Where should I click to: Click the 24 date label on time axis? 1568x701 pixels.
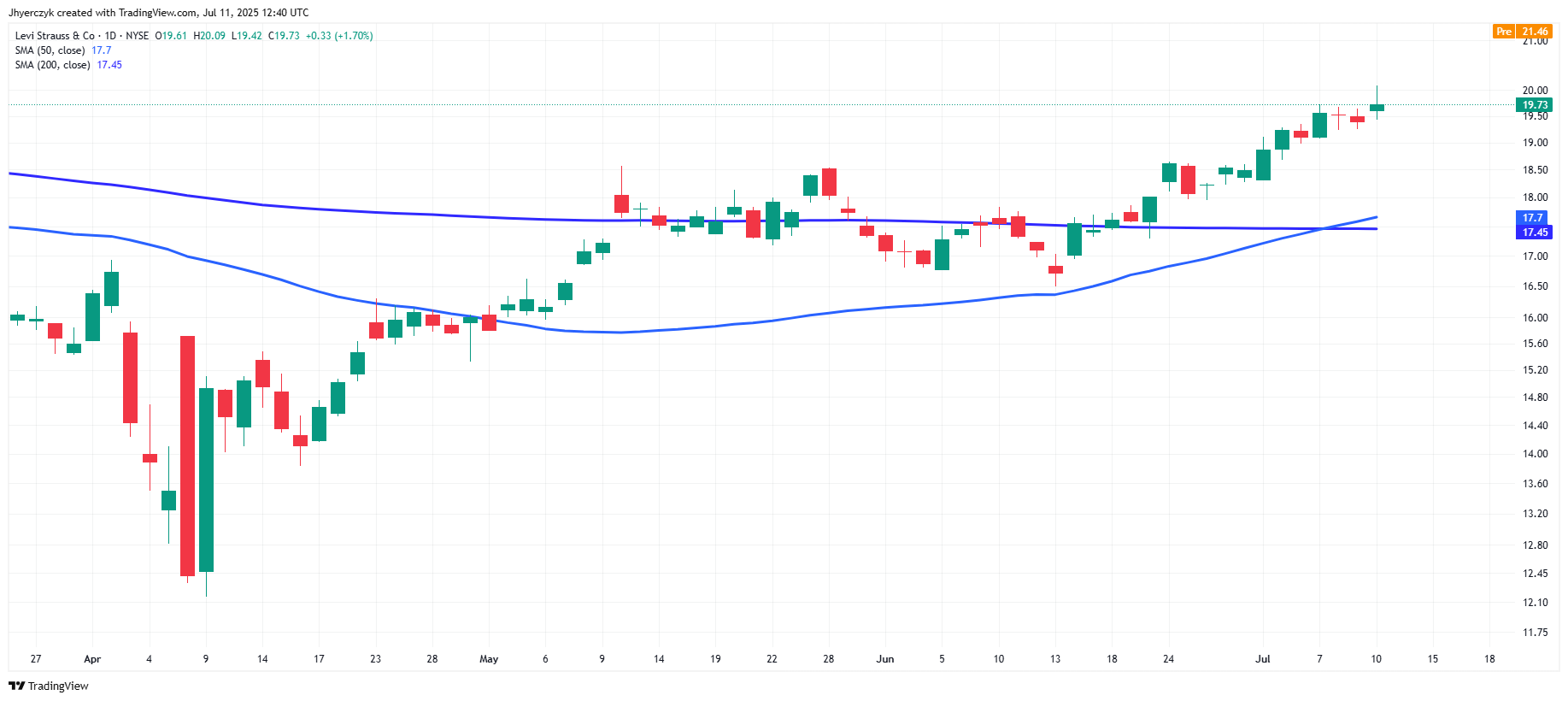(1168, 659)
